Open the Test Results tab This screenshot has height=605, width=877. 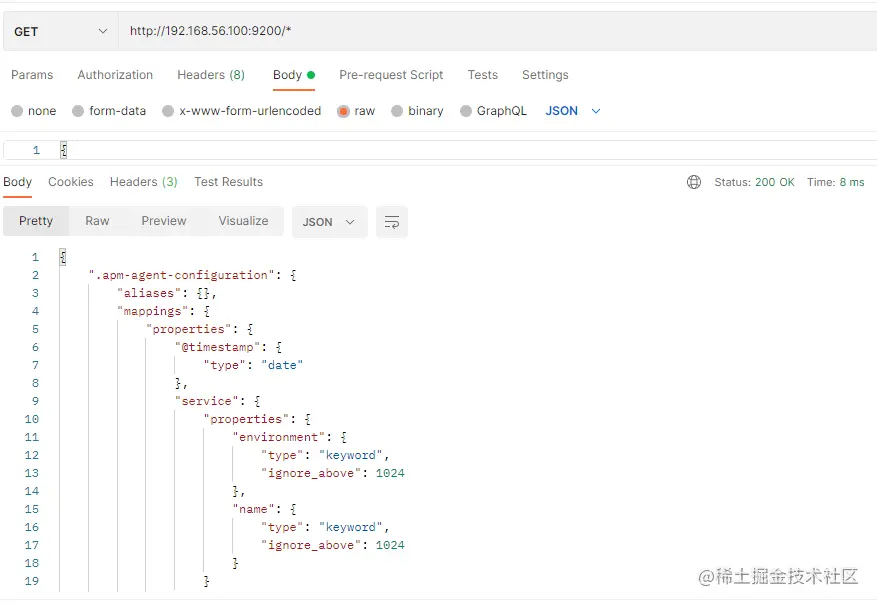pyautogui.click(x=228, y=182)
